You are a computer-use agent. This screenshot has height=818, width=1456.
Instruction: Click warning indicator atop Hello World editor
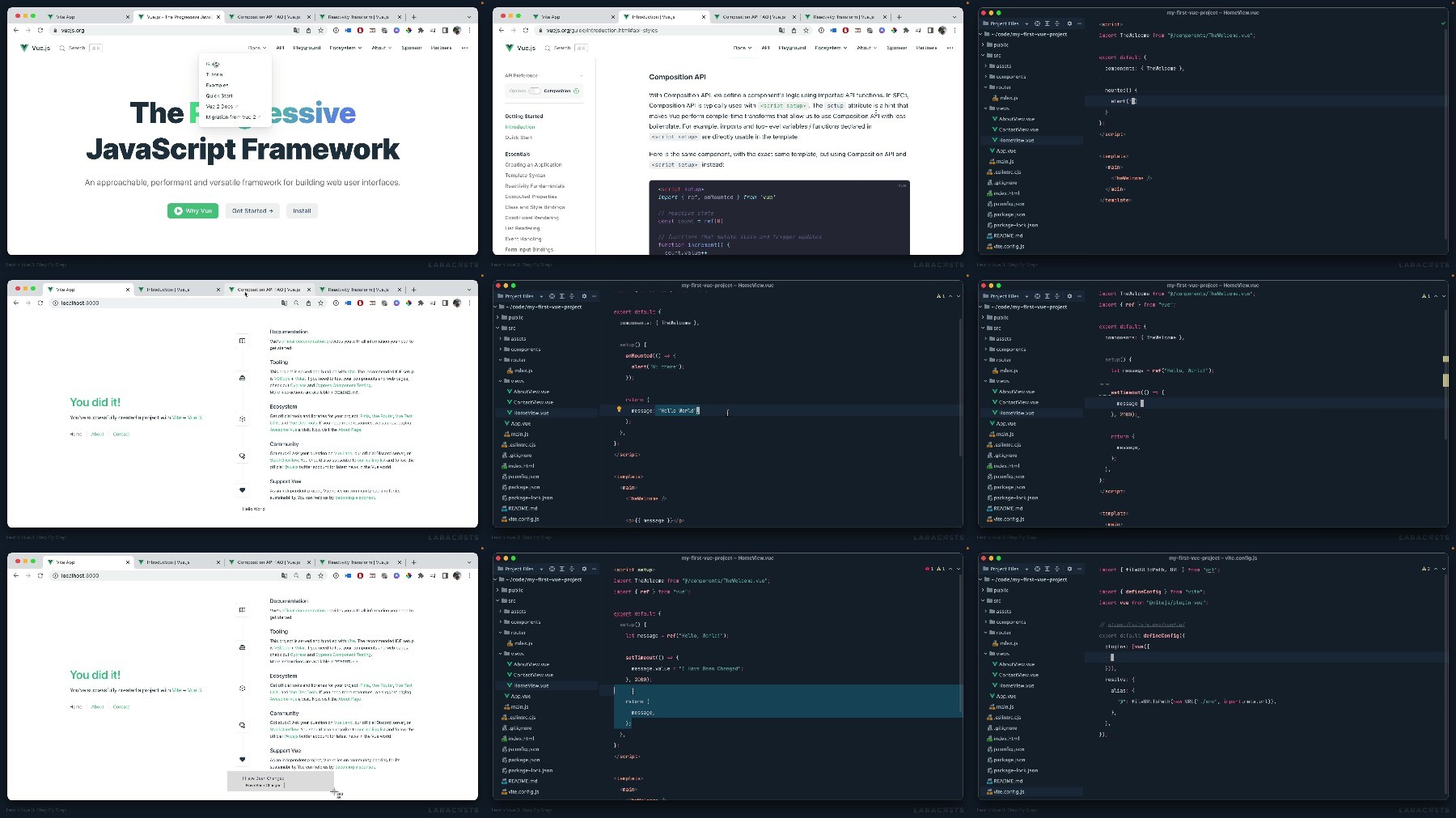941,296
